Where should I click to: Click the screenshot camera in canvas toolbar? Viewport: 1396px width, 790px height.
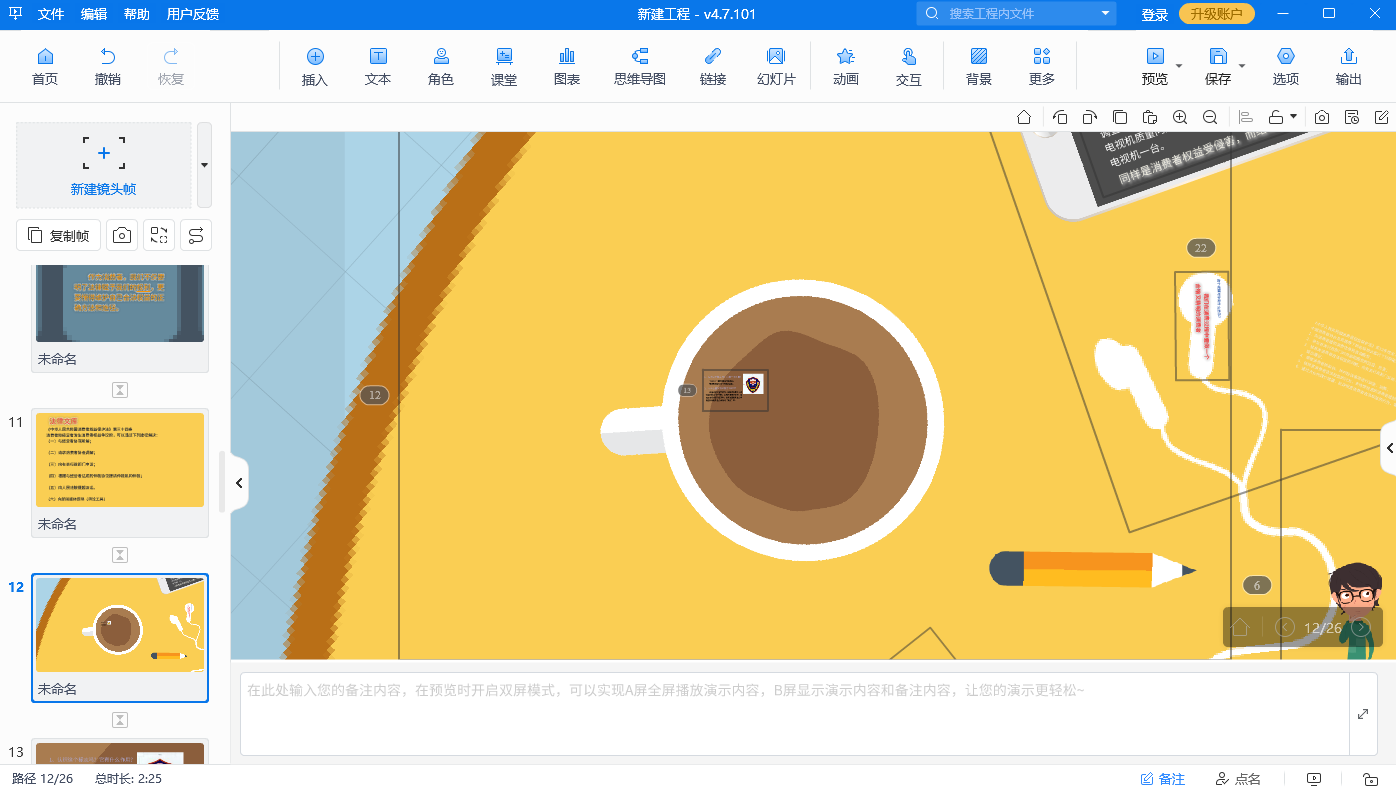pyautogui.click(x=1322, y=117)
